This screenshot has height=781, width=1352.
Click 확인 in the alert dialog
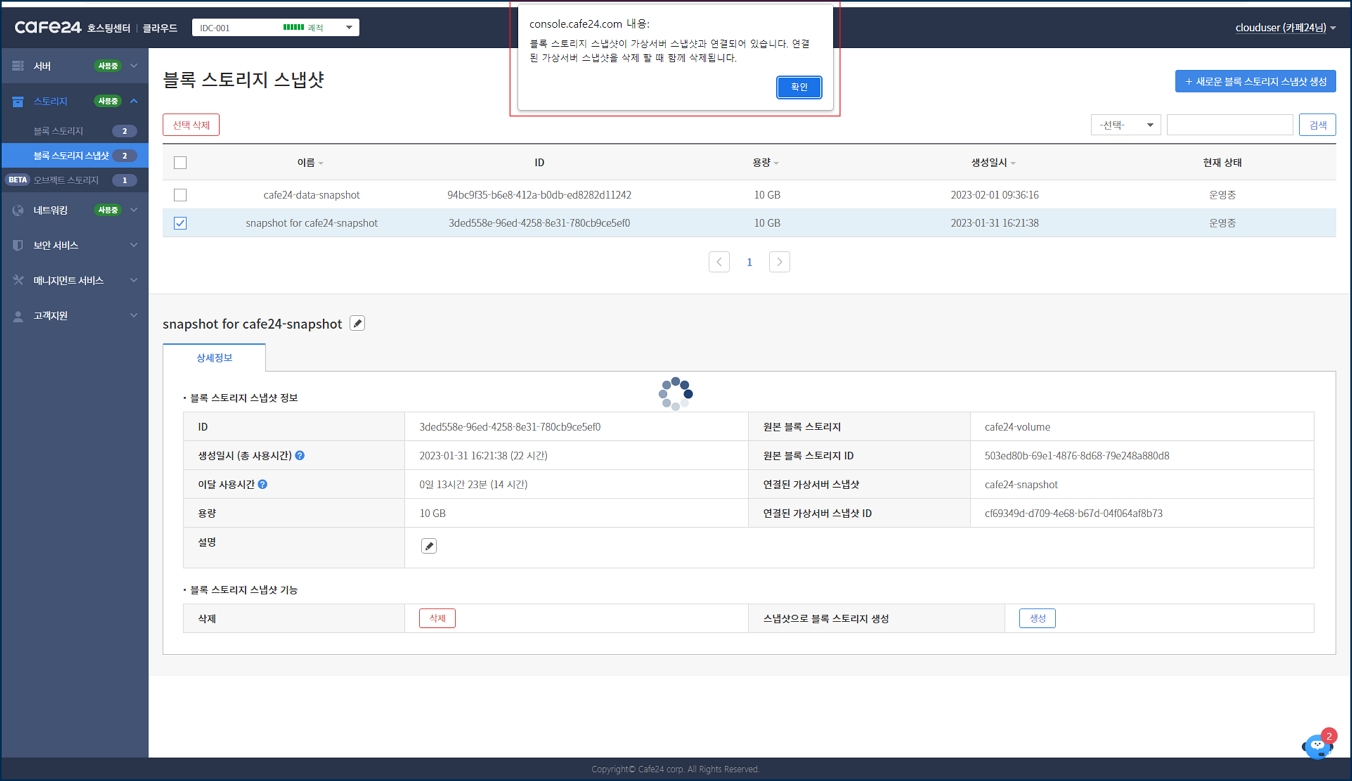click(x=799, y=87)
